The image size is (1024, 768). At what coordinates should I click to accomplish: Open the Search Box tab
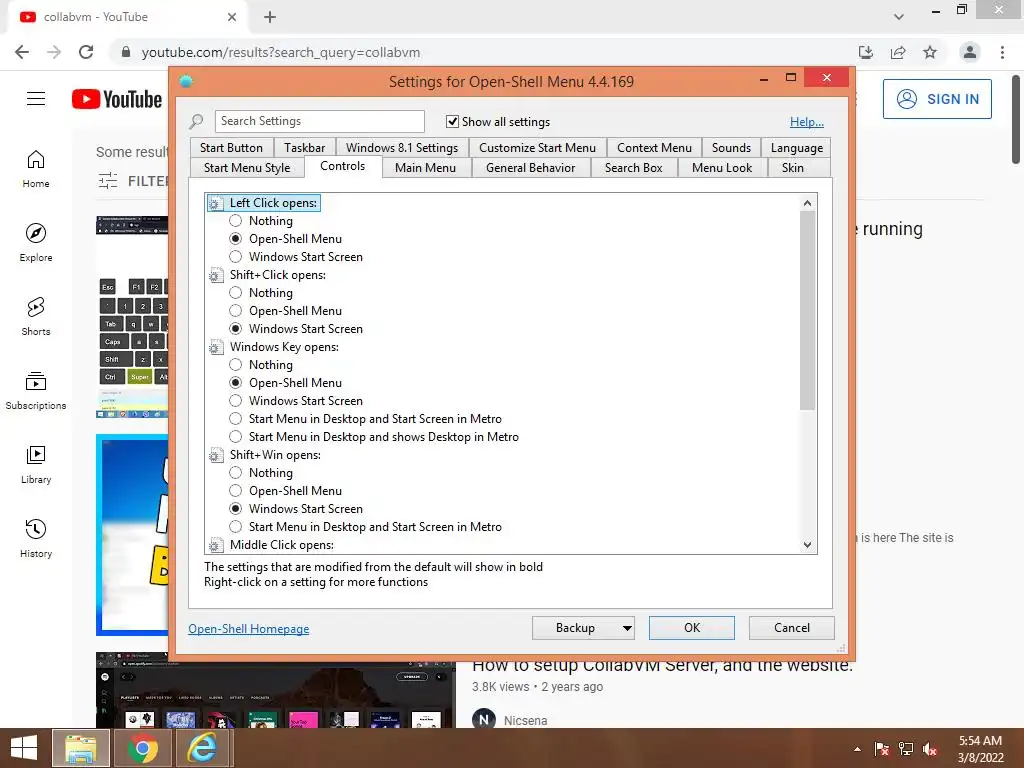[633, 168]
